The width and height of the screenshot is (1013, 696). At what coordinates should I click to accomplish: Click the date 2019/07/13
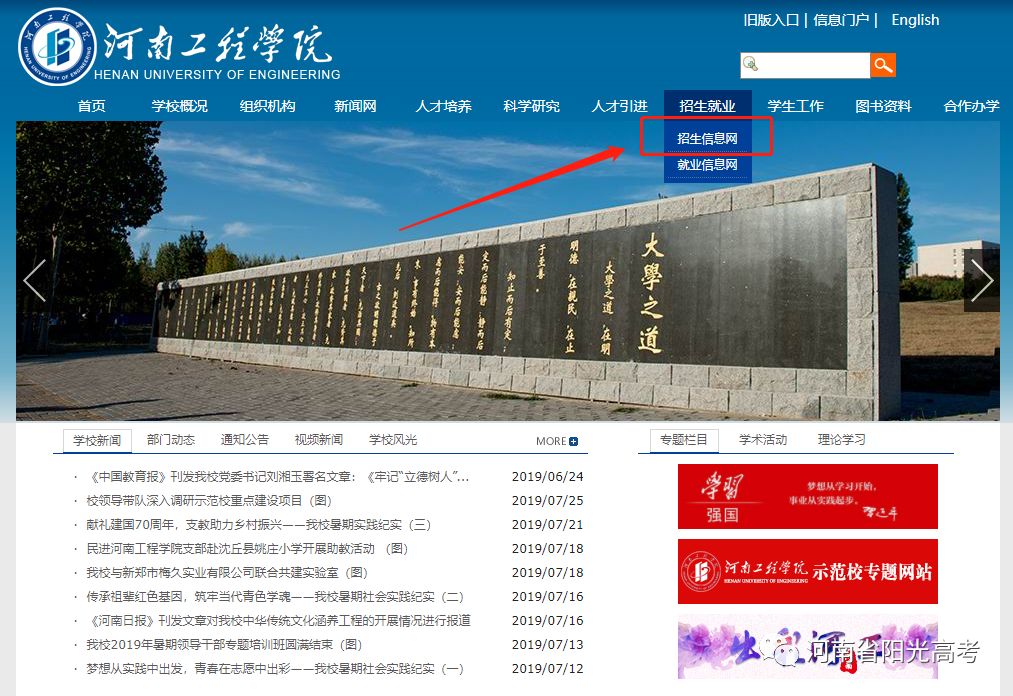[547, 644]
